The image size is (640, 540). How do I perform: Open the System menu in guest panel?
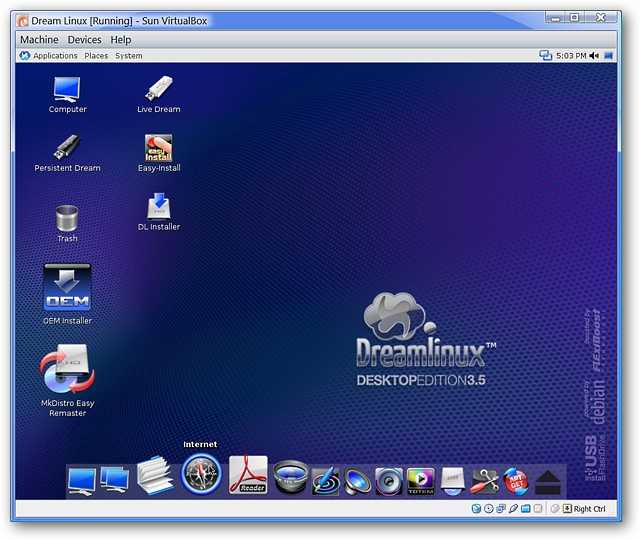coord(129,56)
